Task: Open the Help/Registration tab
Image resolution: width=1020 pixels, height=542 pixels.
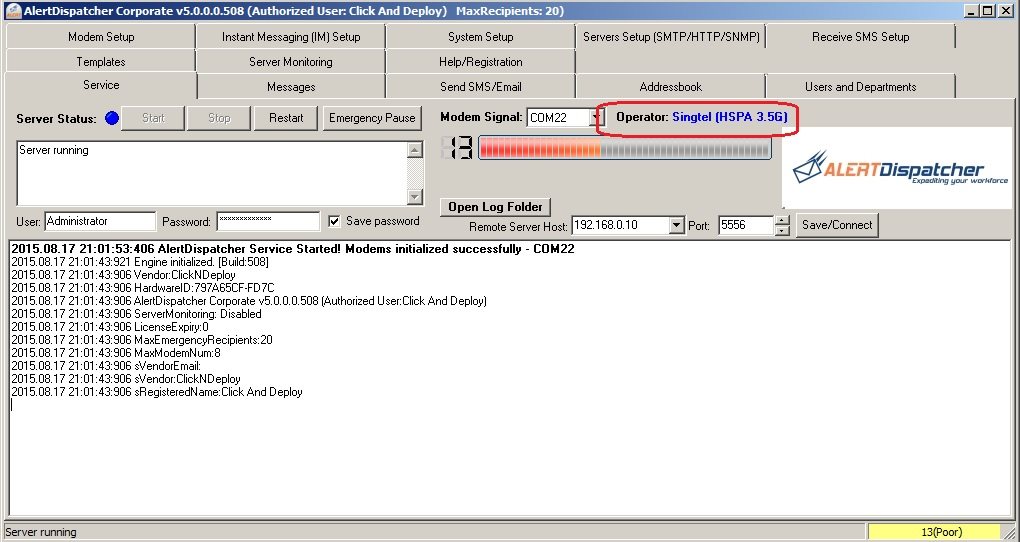Action: (481, 62)
